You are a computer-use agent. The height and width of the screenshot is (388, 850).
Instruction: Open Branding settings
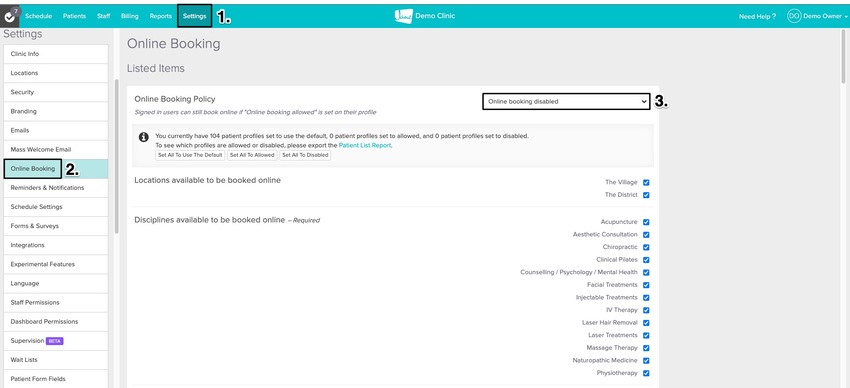[56, 112]
